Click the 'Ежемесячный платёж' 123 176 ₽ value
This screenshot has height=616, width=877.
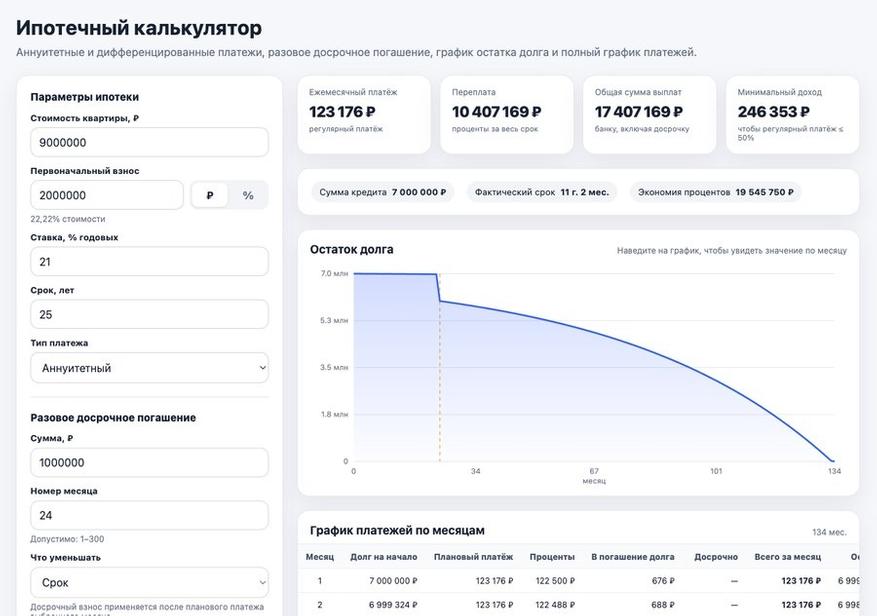[x=342, y=112]
